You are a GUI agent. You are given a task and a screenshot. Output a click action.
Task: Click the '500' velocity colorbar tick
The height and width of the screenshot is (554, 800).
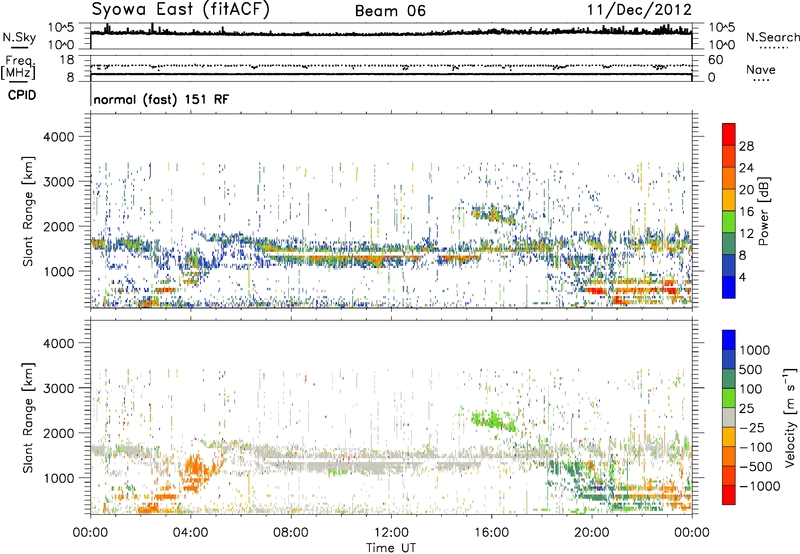pos(752,369)
